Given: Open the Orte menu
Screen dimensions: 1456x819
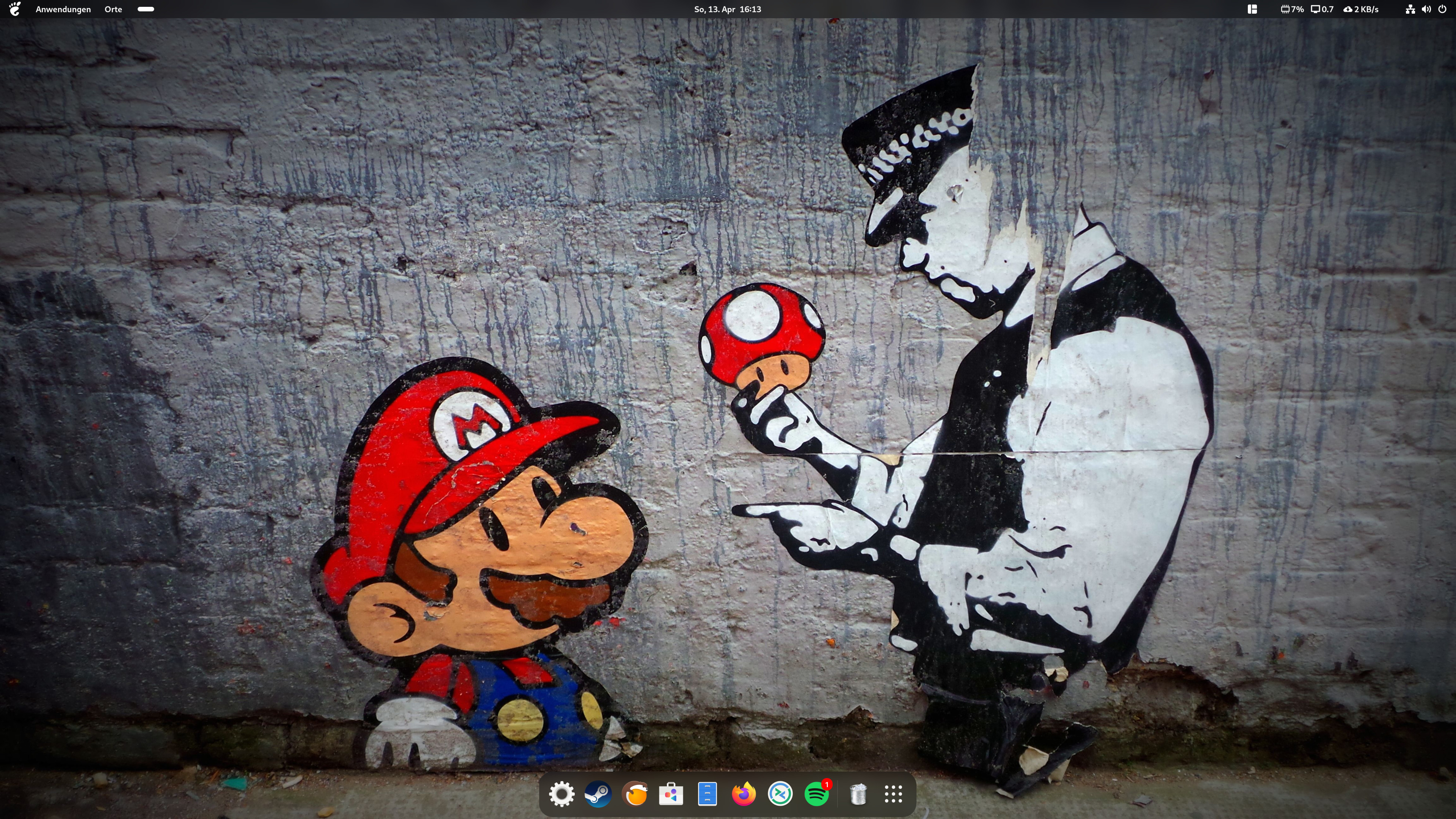Looking at the screenshot, I should point(113,9).
